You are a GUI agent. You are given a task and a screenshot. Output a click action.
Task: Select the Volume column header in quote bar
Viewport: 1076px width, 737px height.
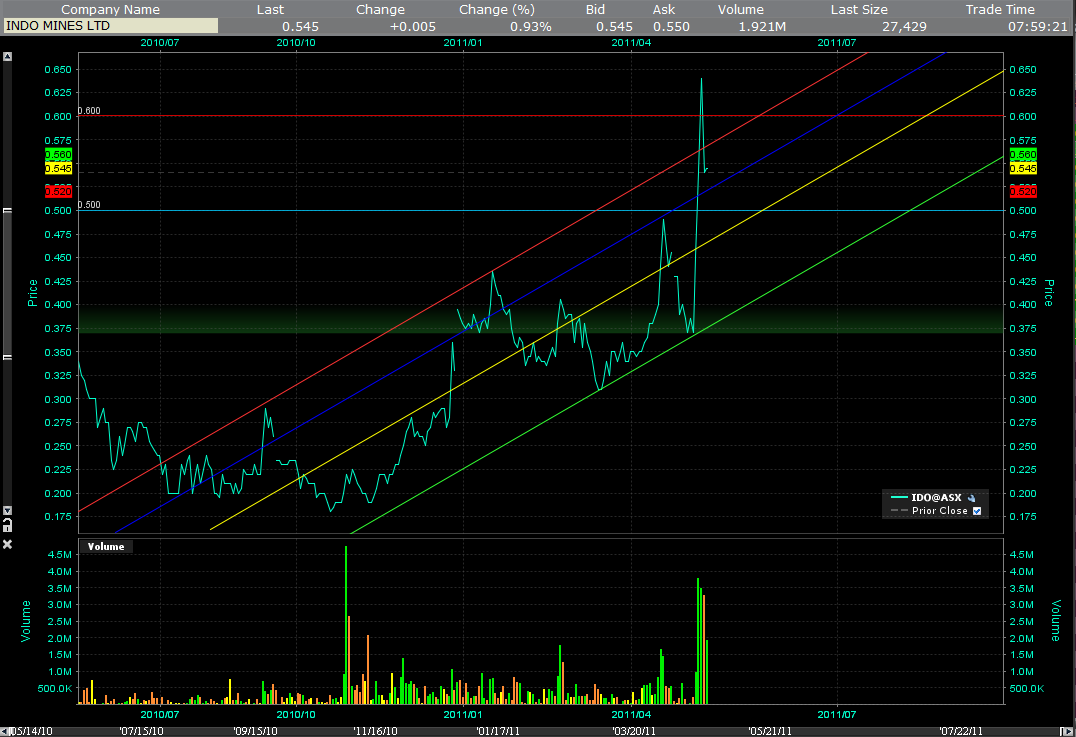(x=740, y=9)
